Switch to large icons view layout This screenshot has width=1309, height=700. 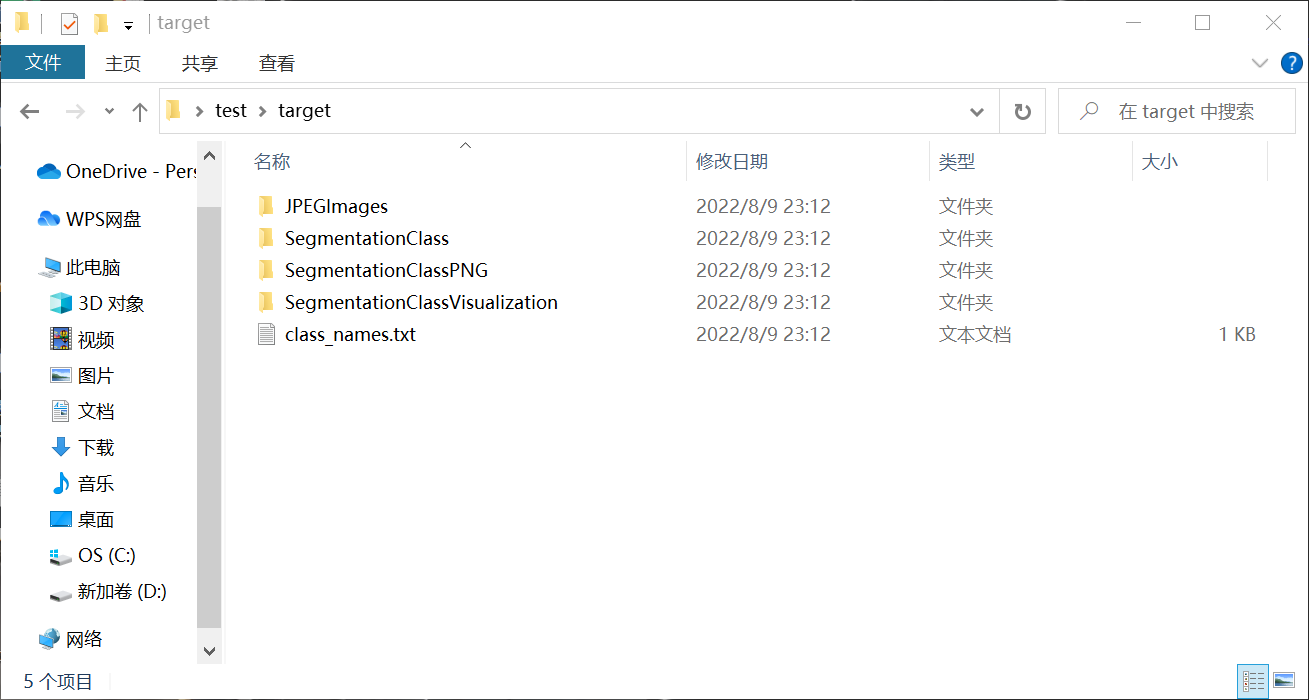(x=1284, y=681)
